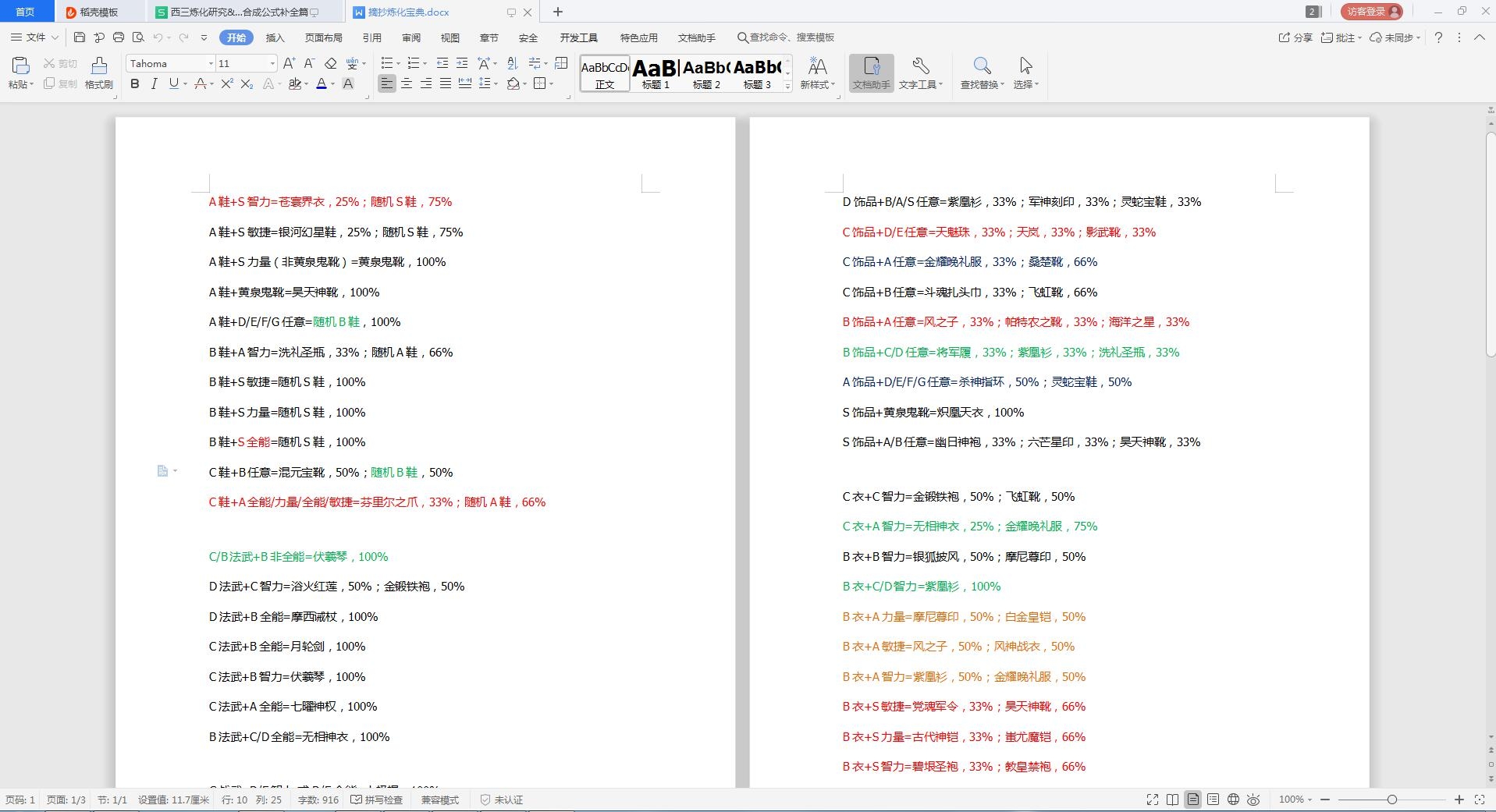This screenshot has width=1496, height=812.
Task: Decrease font size with A- icon
Action: [309, 63]
